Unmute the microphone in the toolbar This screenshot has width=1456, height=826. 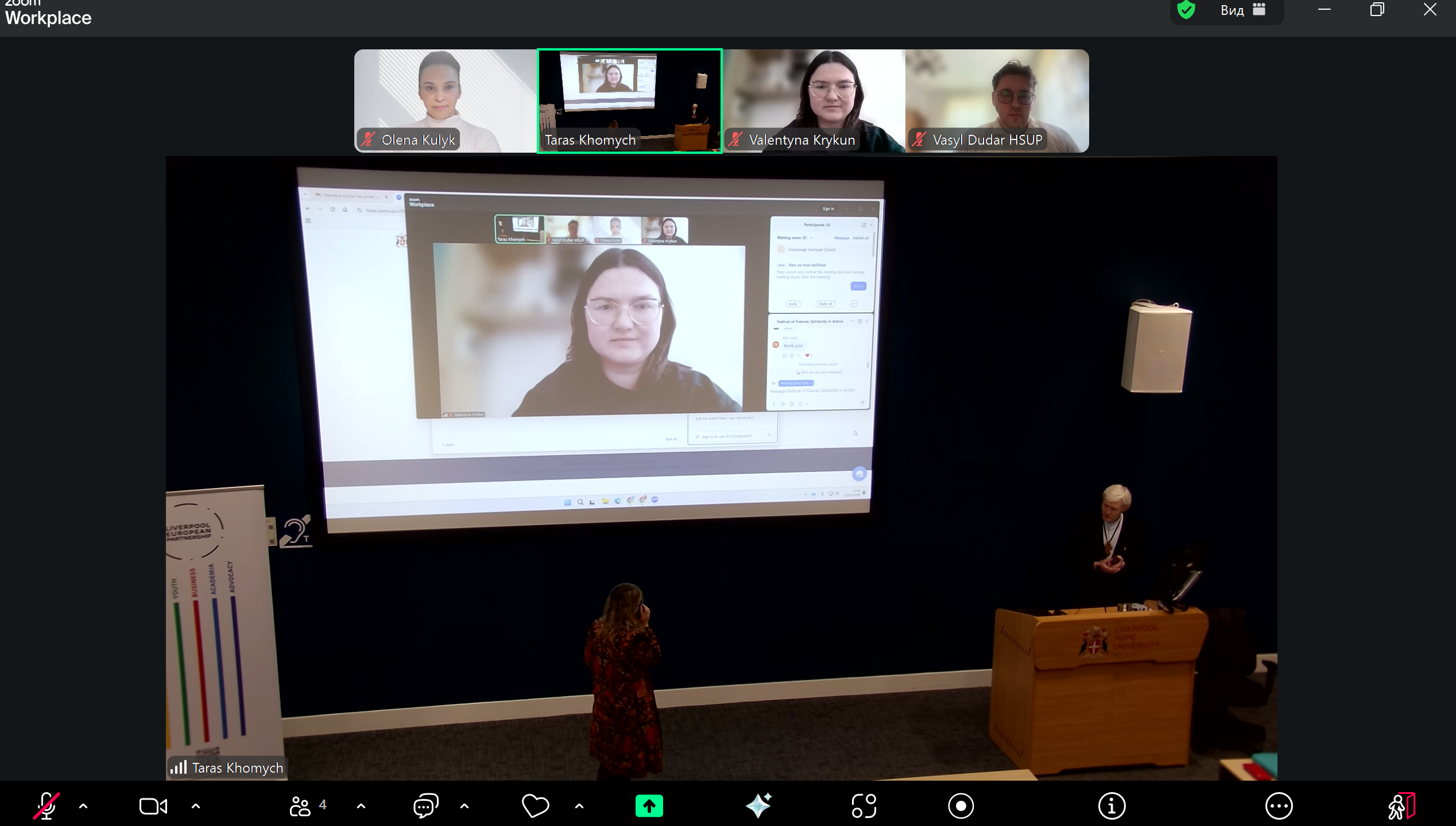click(47, 806)
